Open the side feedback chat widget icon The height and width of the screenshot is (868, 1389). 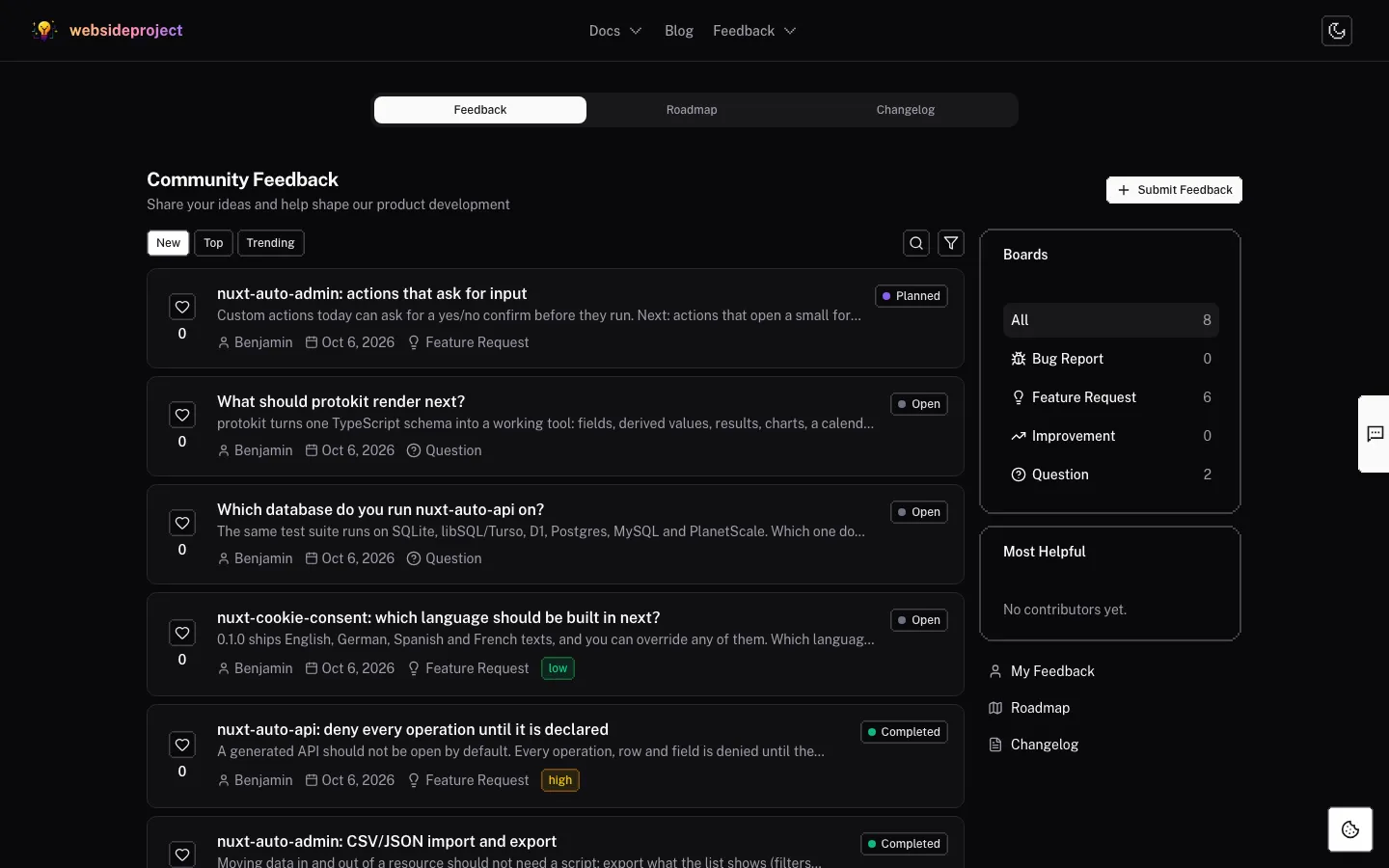1375,434
